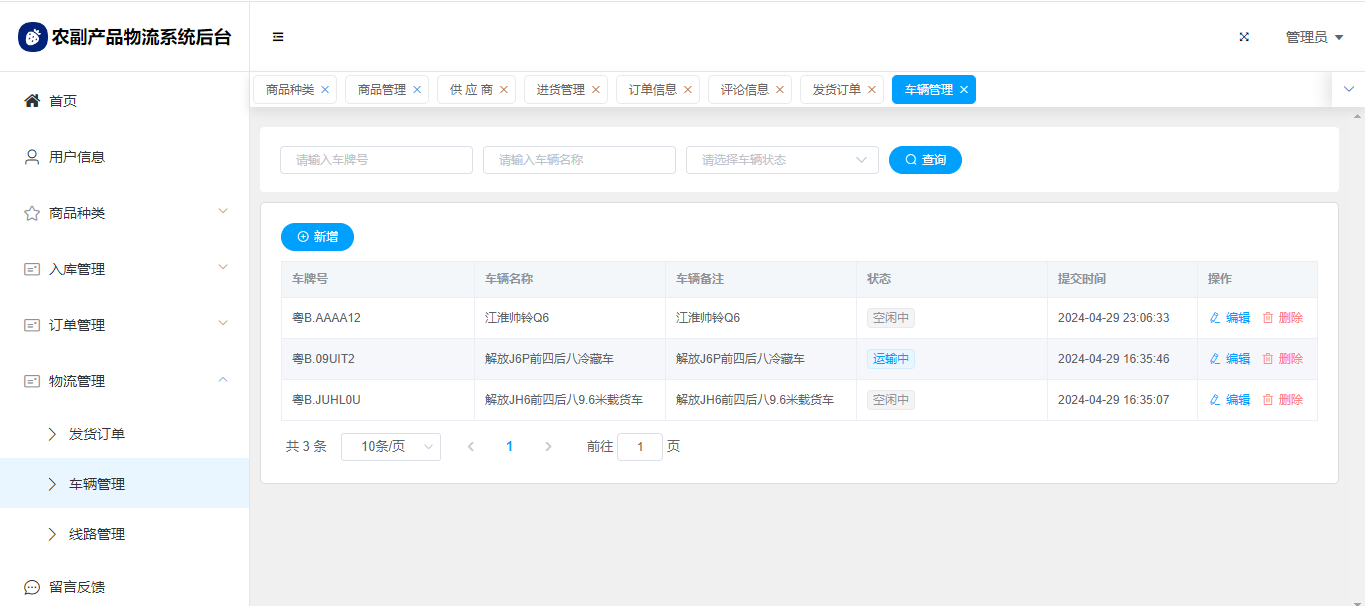Delete vehicle 粤B.09UIT2
The image size is (1365, 606).
click(x=1282, y=359)
